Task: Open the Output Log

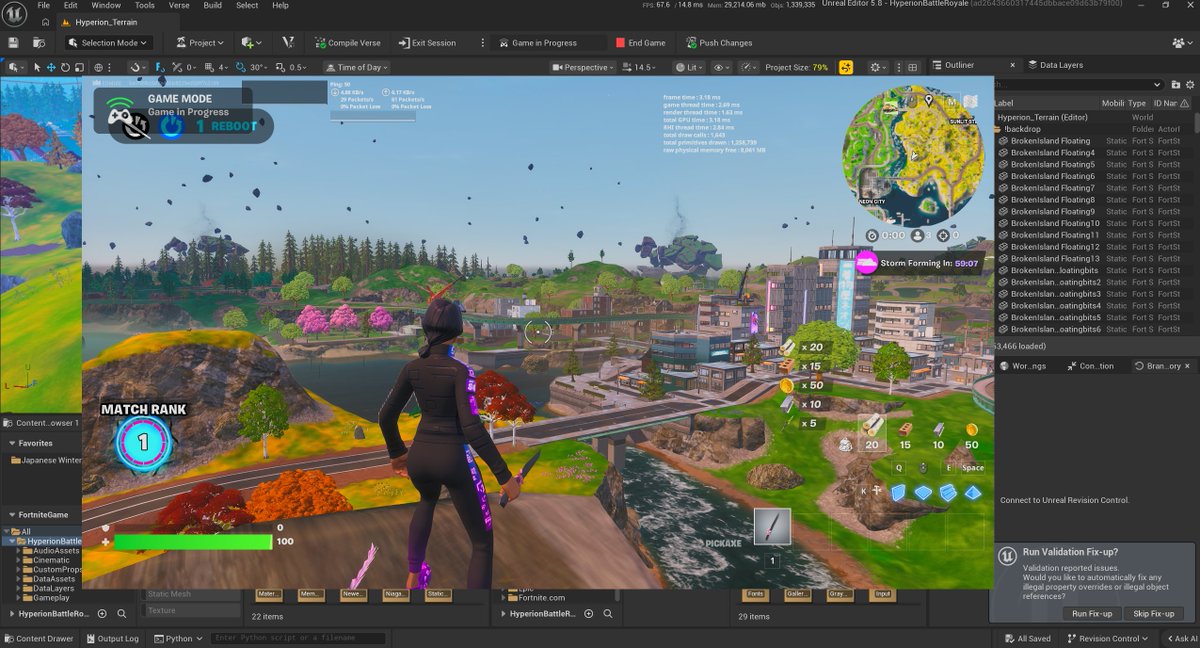Action: 112,638
